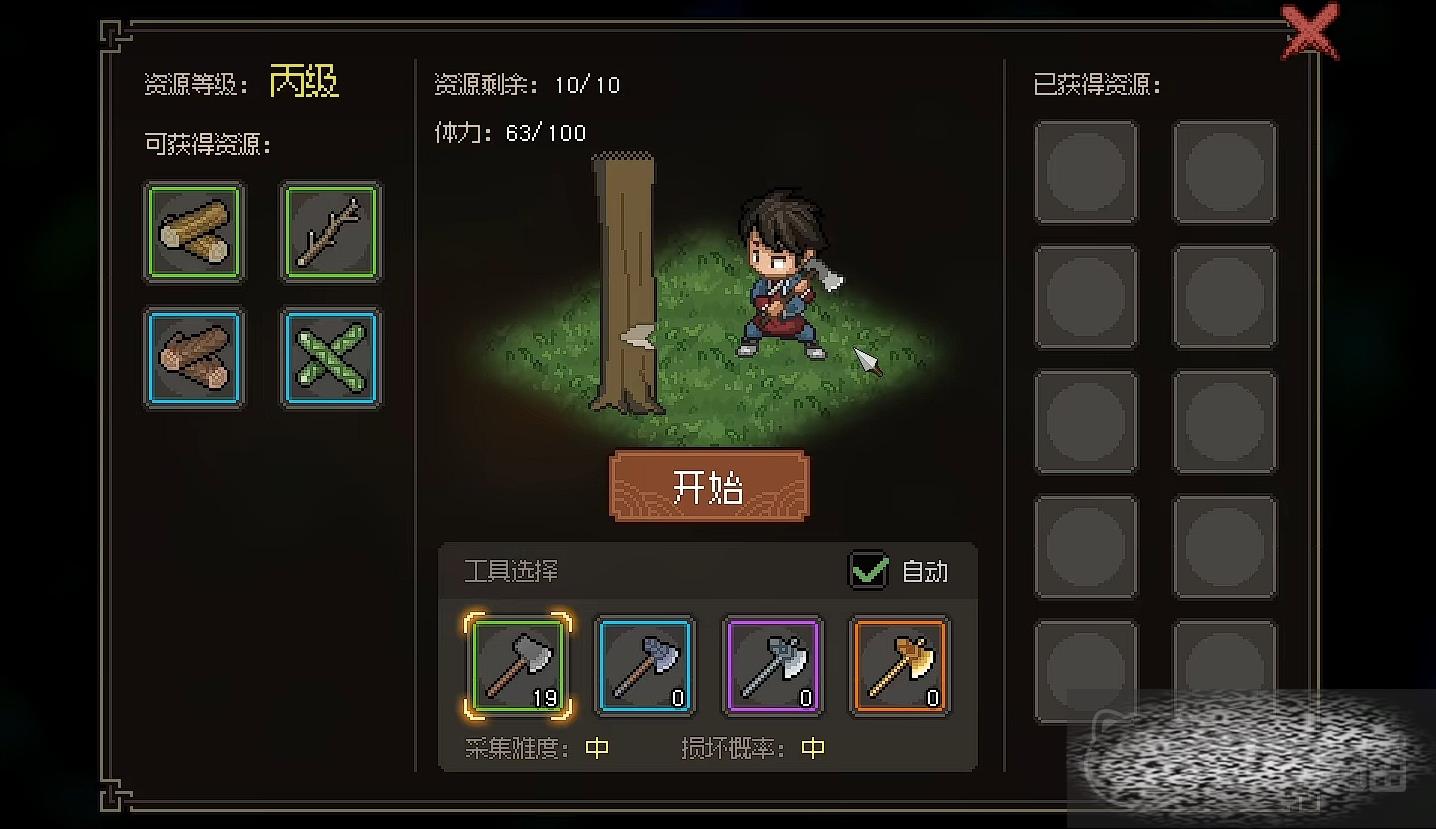This screenshot has width=1436, height=829.
Task: Click the 体力 stamina readout
Action: click(x=510, y=133)
